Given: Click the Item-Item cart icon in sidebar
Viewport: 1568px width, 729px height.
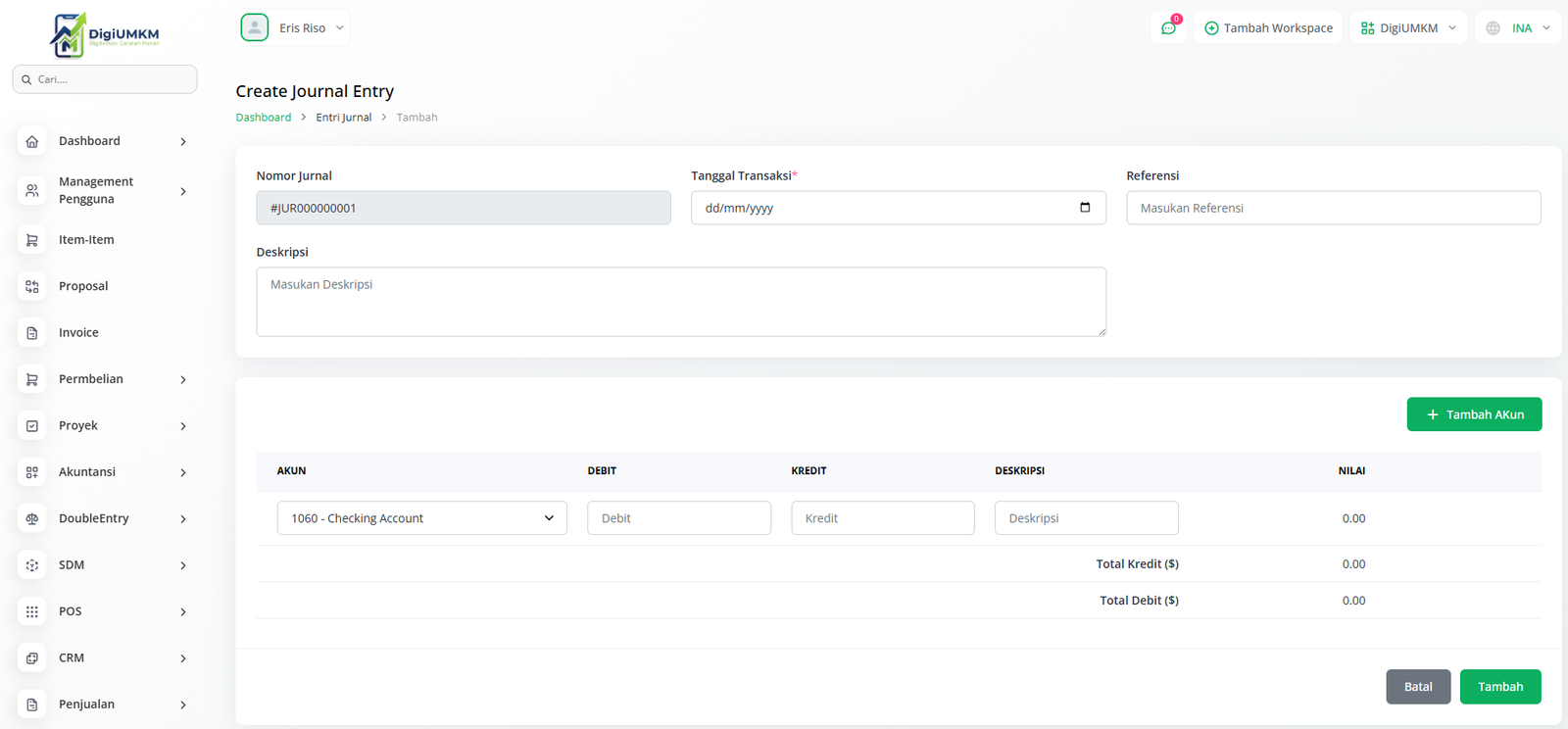Looking at the screenshot, I should (x=32, y=240).
